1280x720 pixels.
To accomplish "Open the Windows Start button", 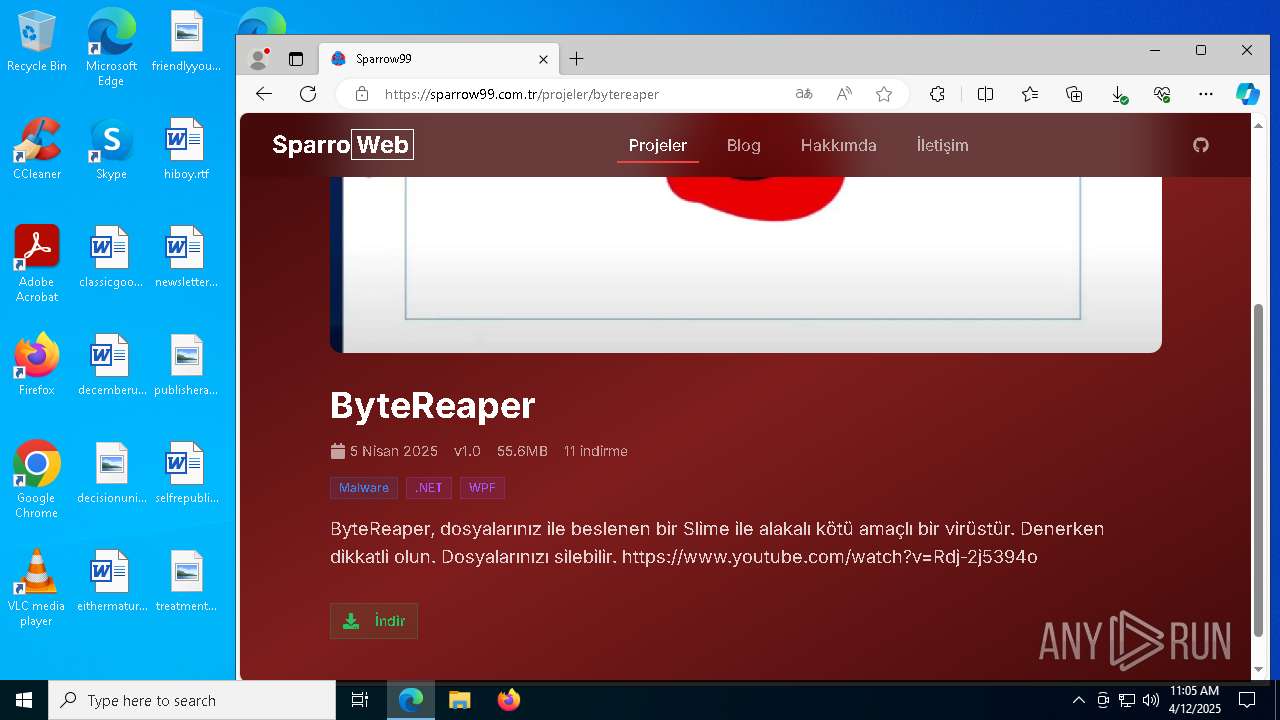I will click(24, 700).
